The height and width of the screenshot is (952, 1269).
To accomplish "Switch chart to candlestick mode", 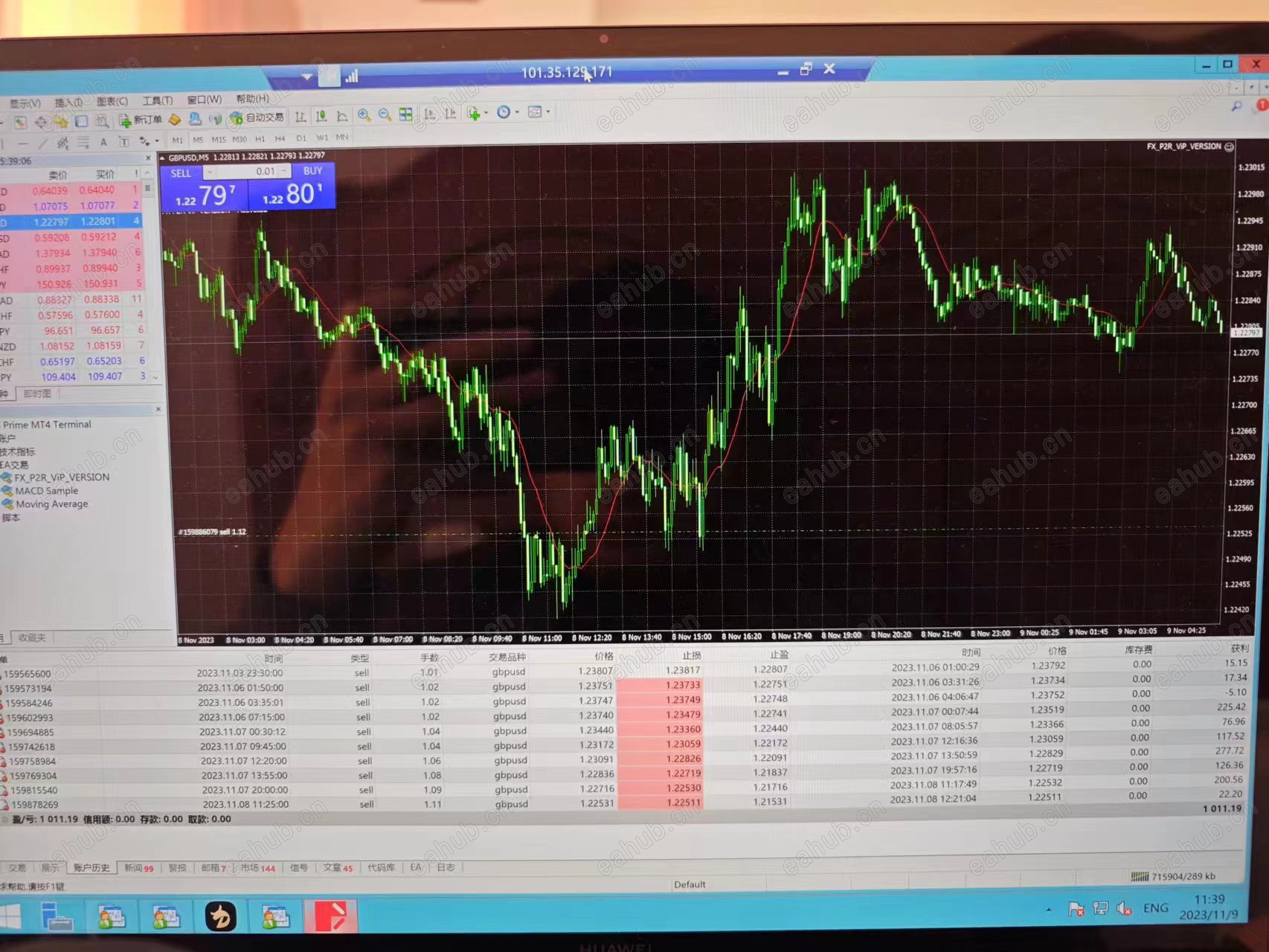I will (321, 116).
